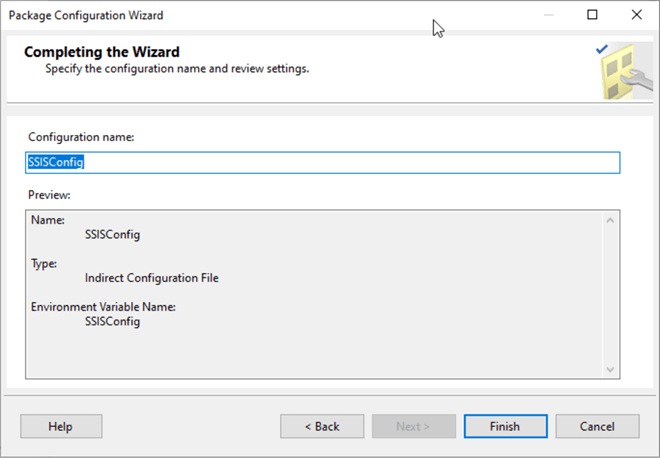
Task: Click the "Completing the Wizard" heading
Action: click(x=102, y=52)
